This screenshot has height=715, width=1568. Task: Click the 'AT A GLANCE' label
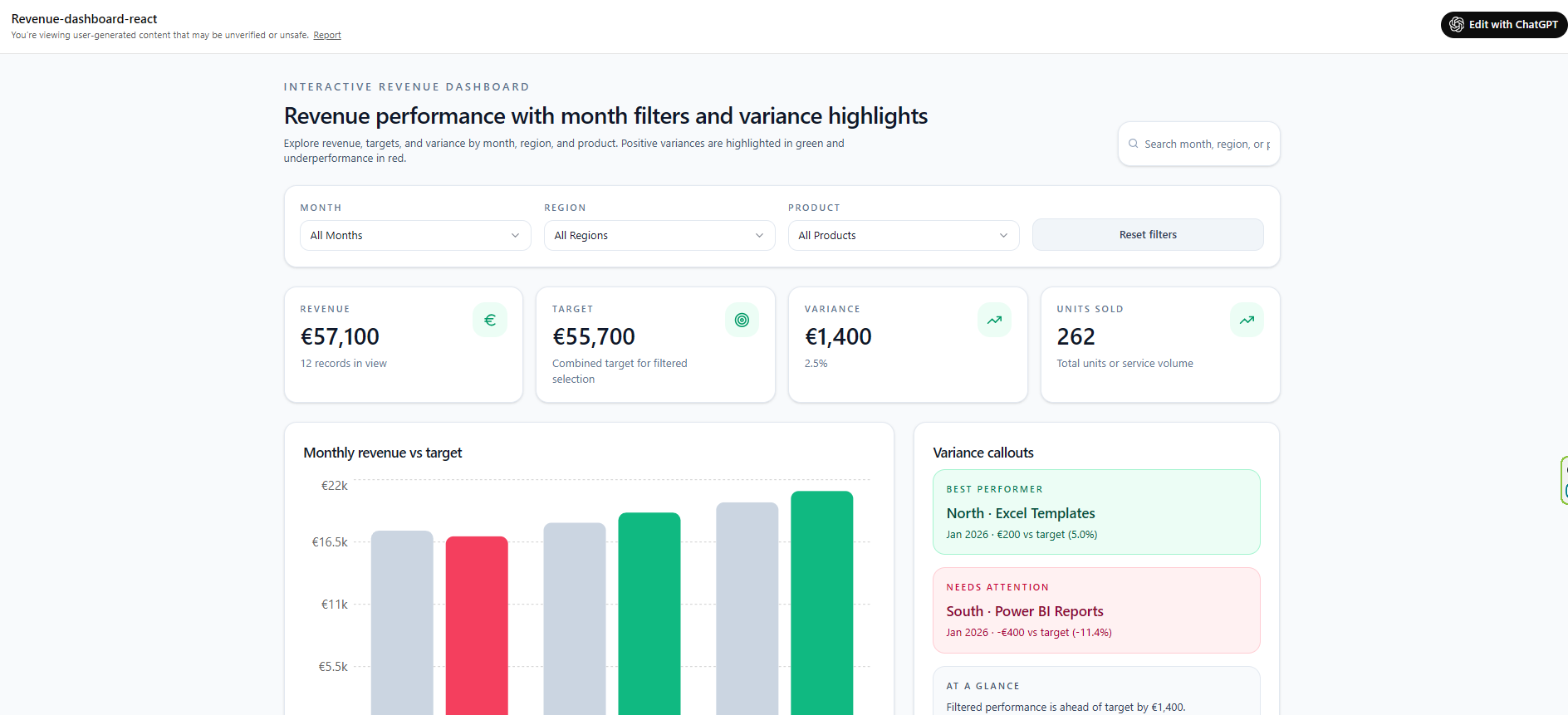point(982,686)
